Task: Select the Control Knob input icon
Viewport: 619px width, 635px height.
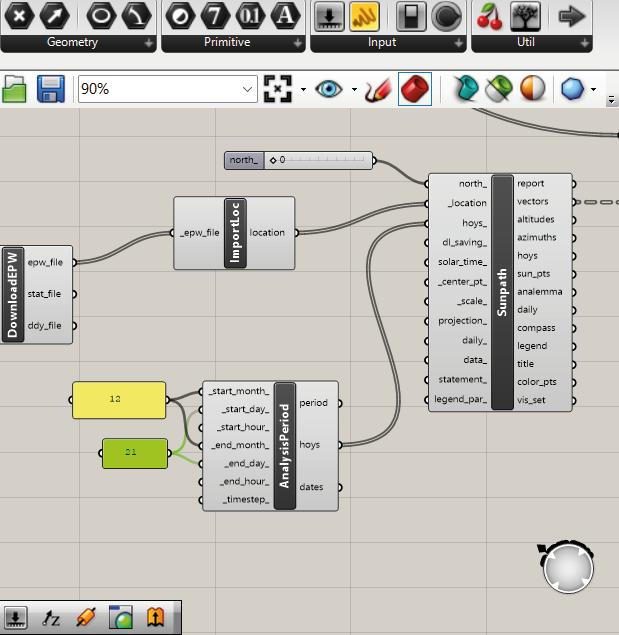Action: tap(446, 16)
